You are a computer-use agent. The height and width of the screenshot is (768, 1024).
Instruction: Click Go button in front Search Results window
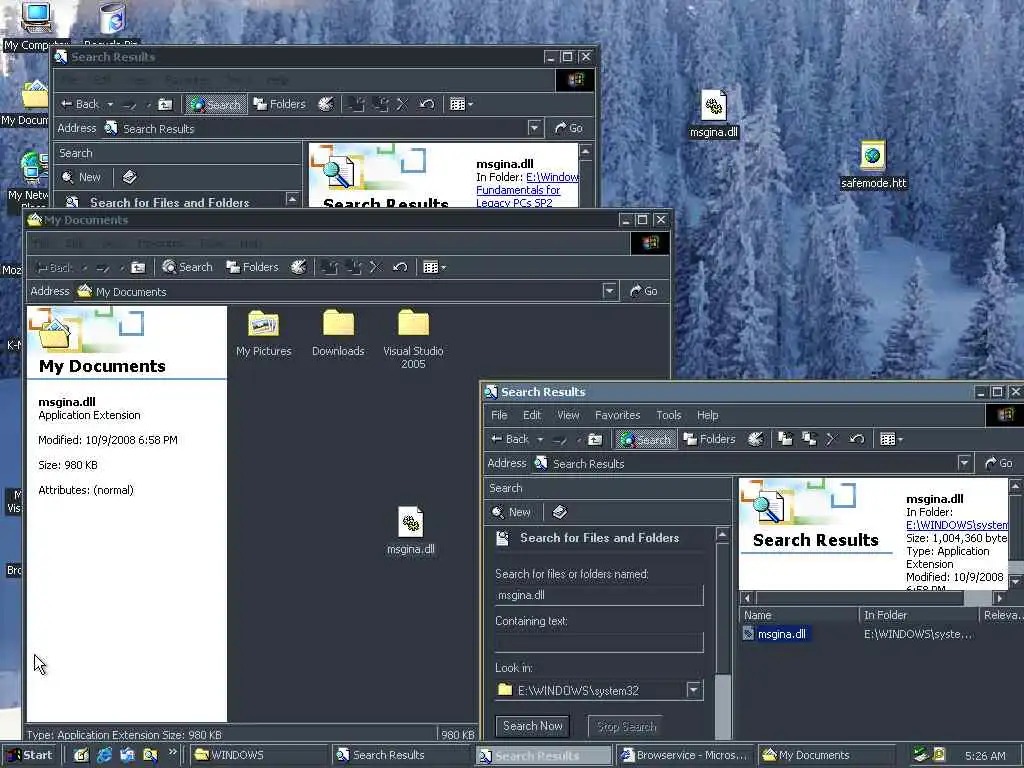999,463
